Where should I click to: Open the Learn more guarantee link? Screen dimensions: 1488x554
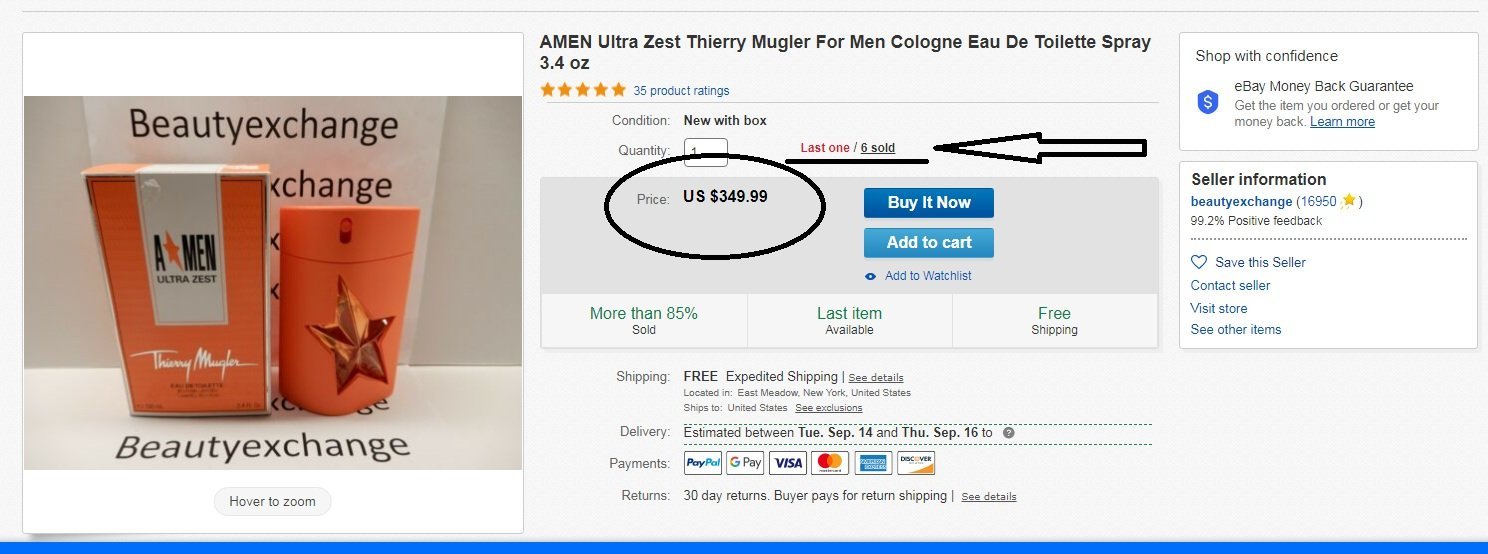click(1342, 122)
